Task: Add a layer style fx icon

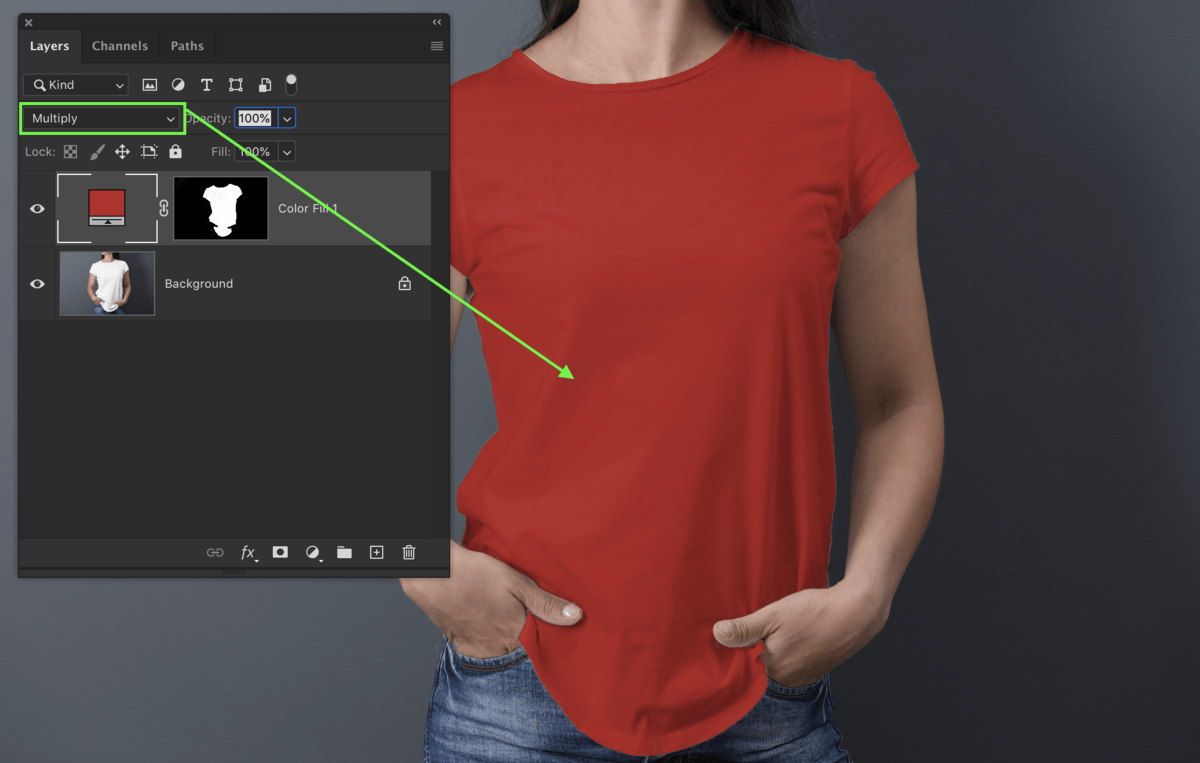Action: 249,552
